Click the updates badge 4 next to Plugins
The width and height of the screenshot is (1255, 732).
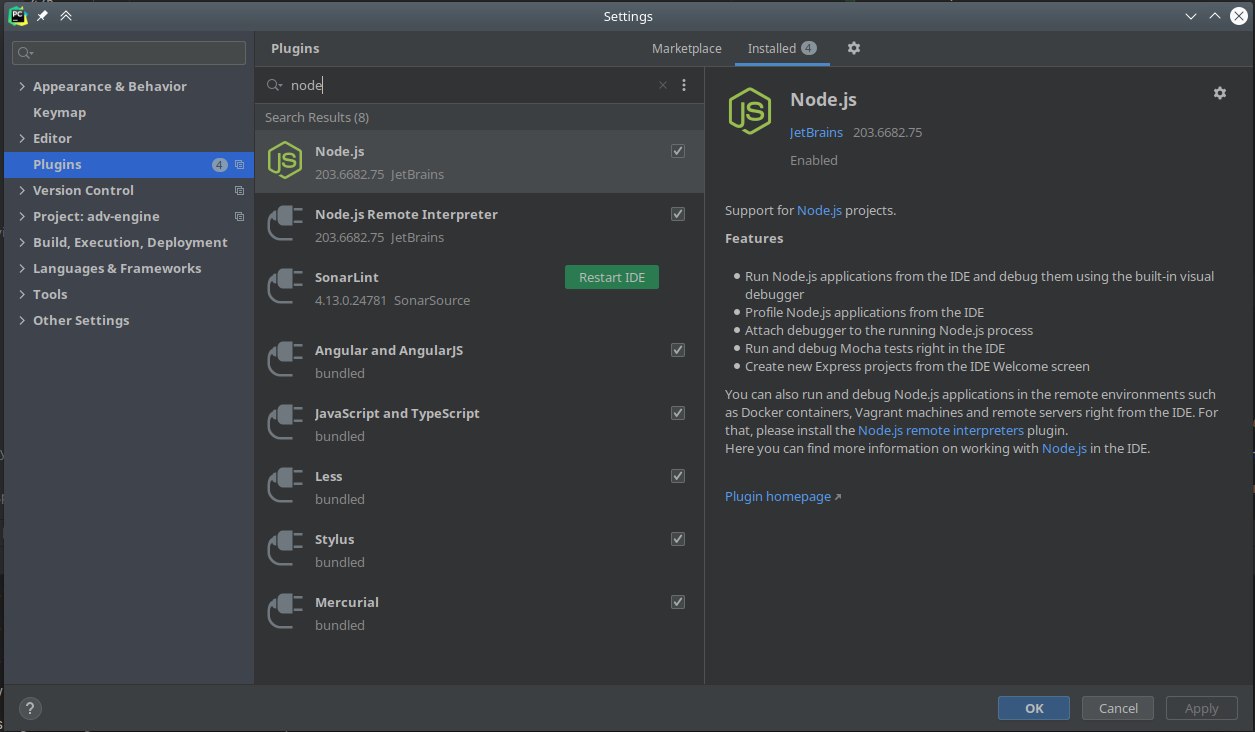point(220,165)
